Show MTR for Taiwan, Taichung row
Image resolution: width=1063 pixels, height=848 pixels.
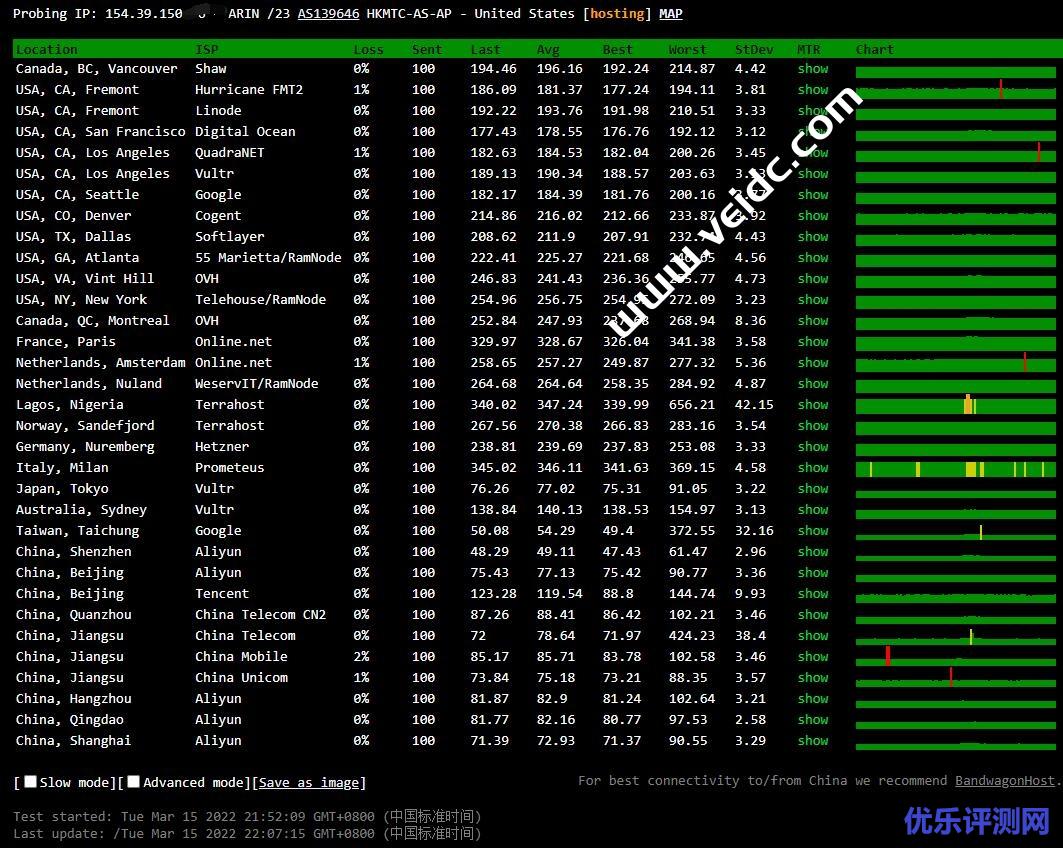813,531
